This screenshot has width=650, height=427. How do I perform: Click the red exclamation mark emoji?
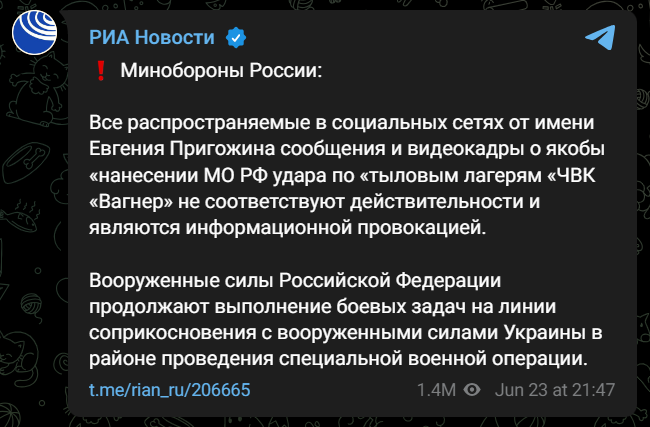(101, 70)
